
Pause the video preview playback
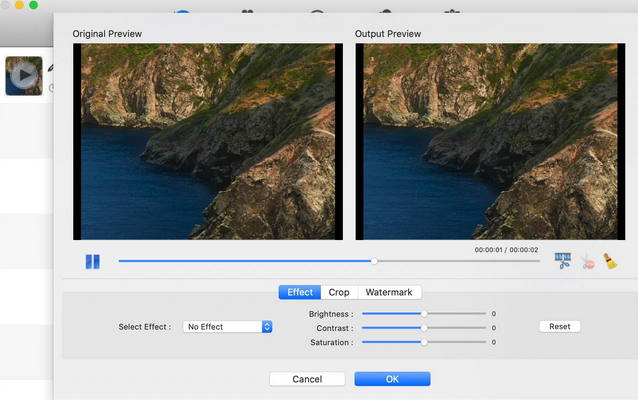(93, 262)
